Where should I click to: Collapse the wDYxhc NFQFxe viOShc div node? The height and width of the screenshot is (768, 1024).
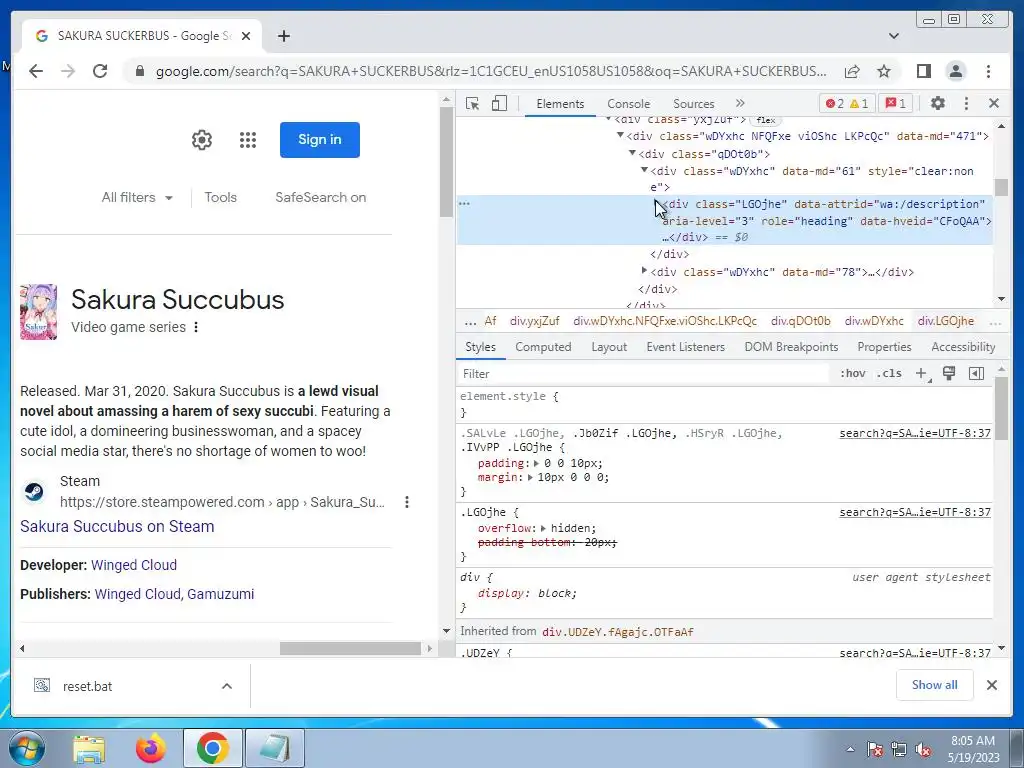[620, 136]
